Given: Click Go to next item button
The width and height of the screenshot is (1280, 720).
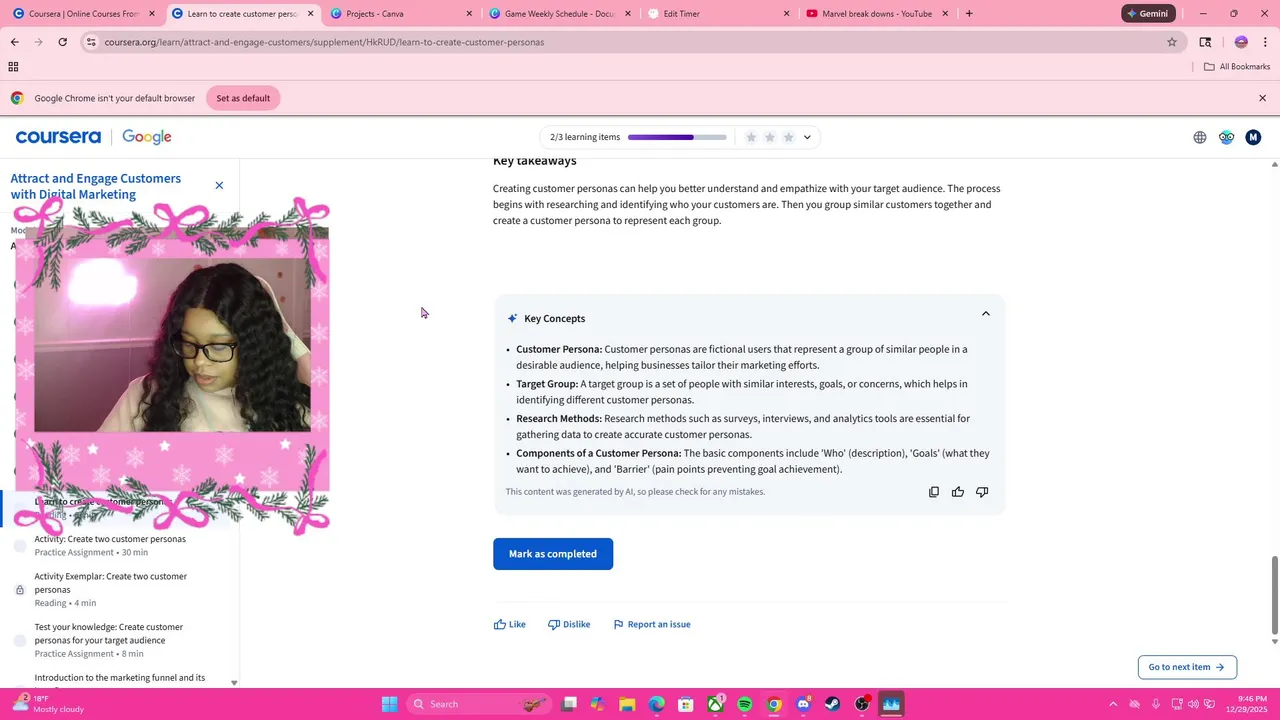Looking at the screenshot, I should pyautogui.click(x=1187, y=667).
